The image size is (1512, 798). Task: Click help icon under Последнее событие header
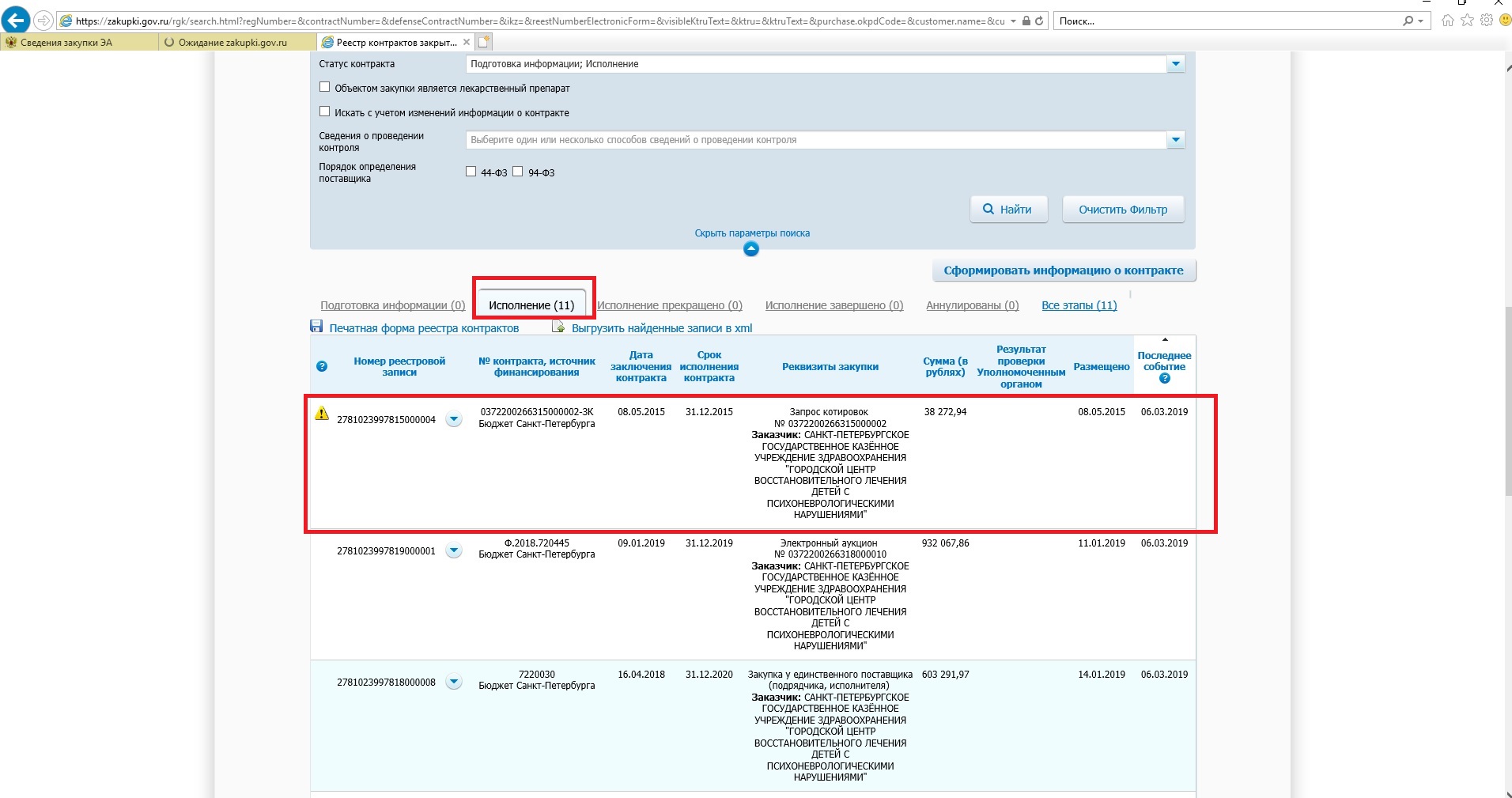pos(1164,379)
